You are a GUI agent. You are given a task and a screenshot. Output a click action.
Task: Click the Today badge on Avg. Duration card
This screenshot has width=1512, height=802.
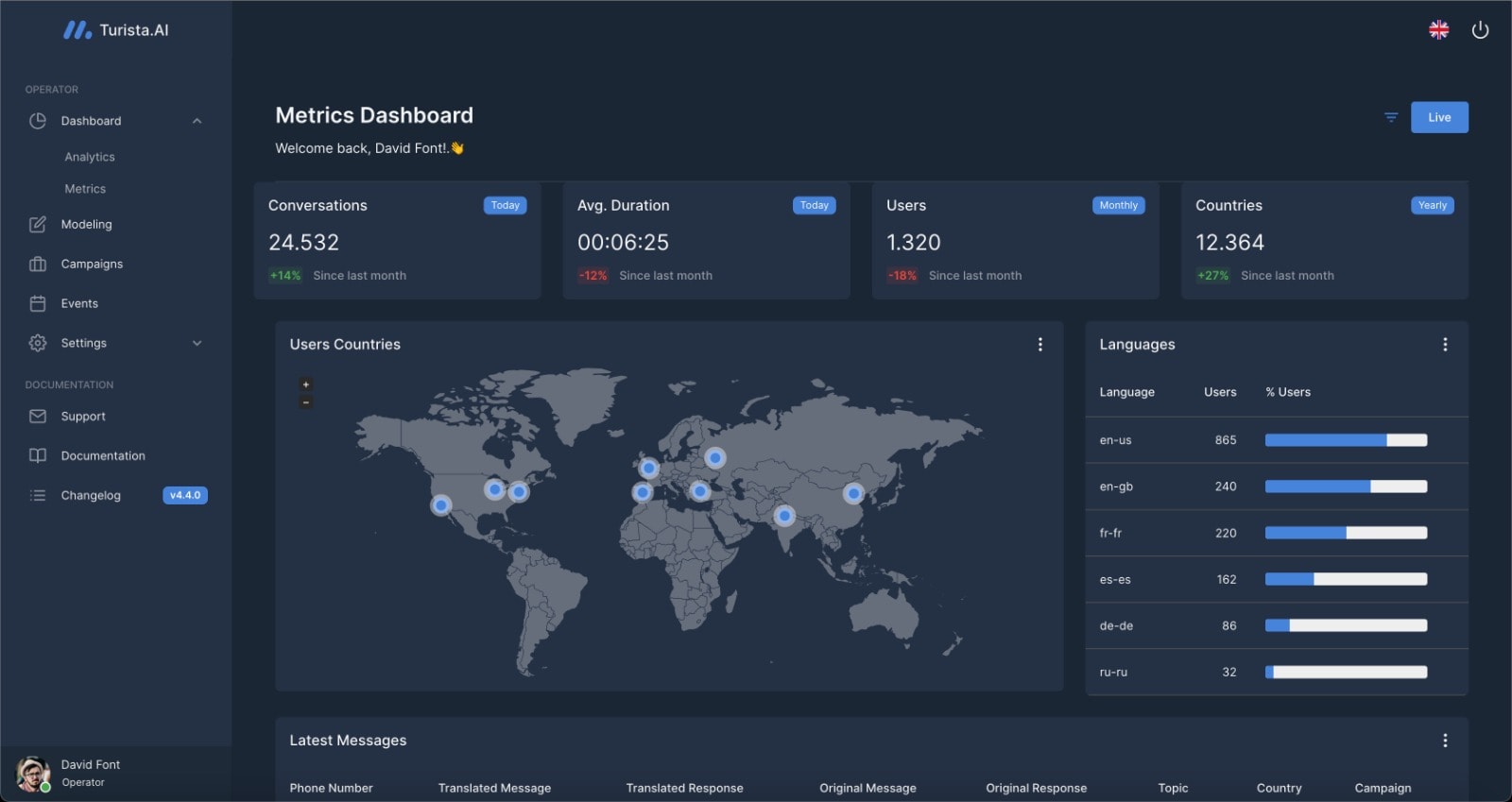(x=815, y=205)
